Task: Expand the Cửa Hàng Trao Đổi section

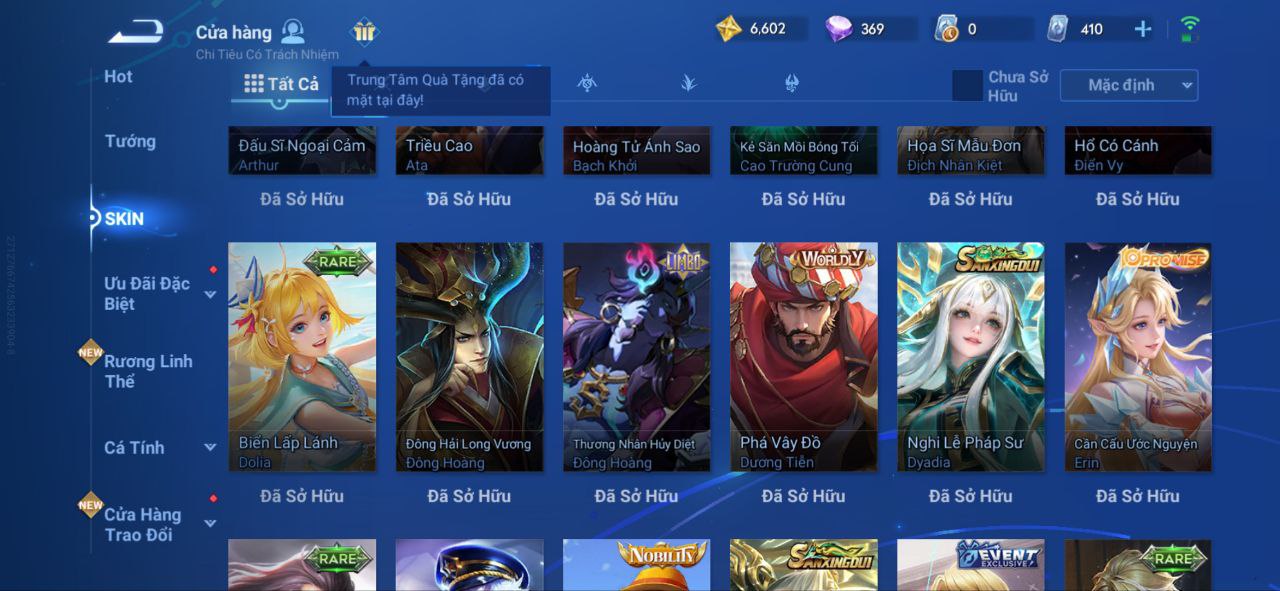Action: pyautogui.click(x=210, y=524)
